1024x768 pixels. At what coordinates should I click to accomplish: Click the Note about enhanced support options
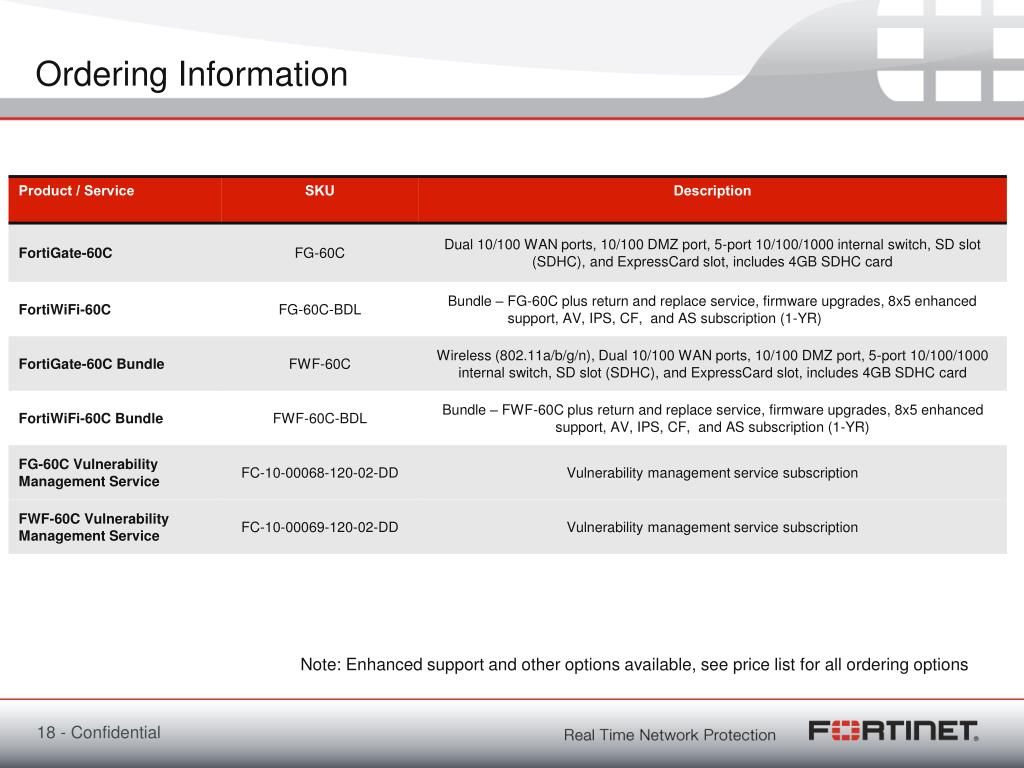tap(634, 665)
